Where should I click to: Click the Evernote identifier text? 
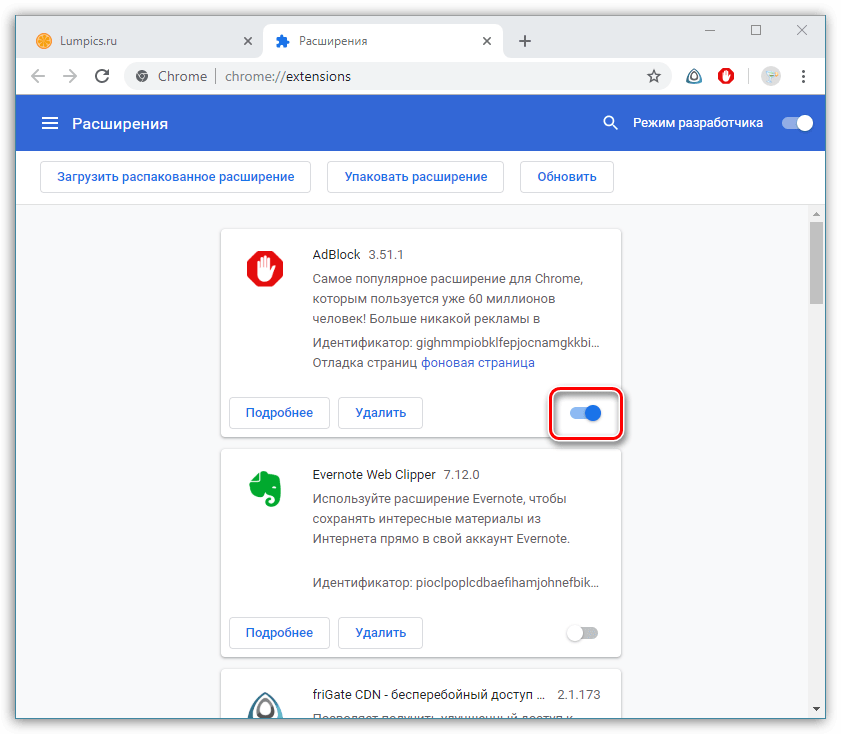(x=456, y=583)
